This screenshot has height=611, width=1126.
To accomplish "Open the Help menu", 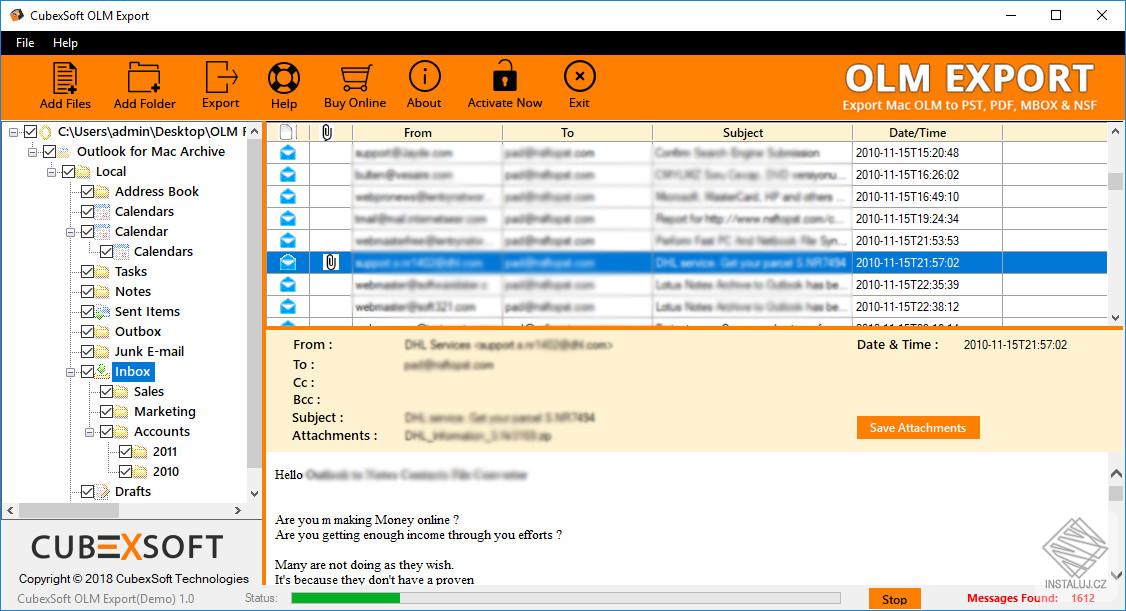I will [x=66, y=43].
